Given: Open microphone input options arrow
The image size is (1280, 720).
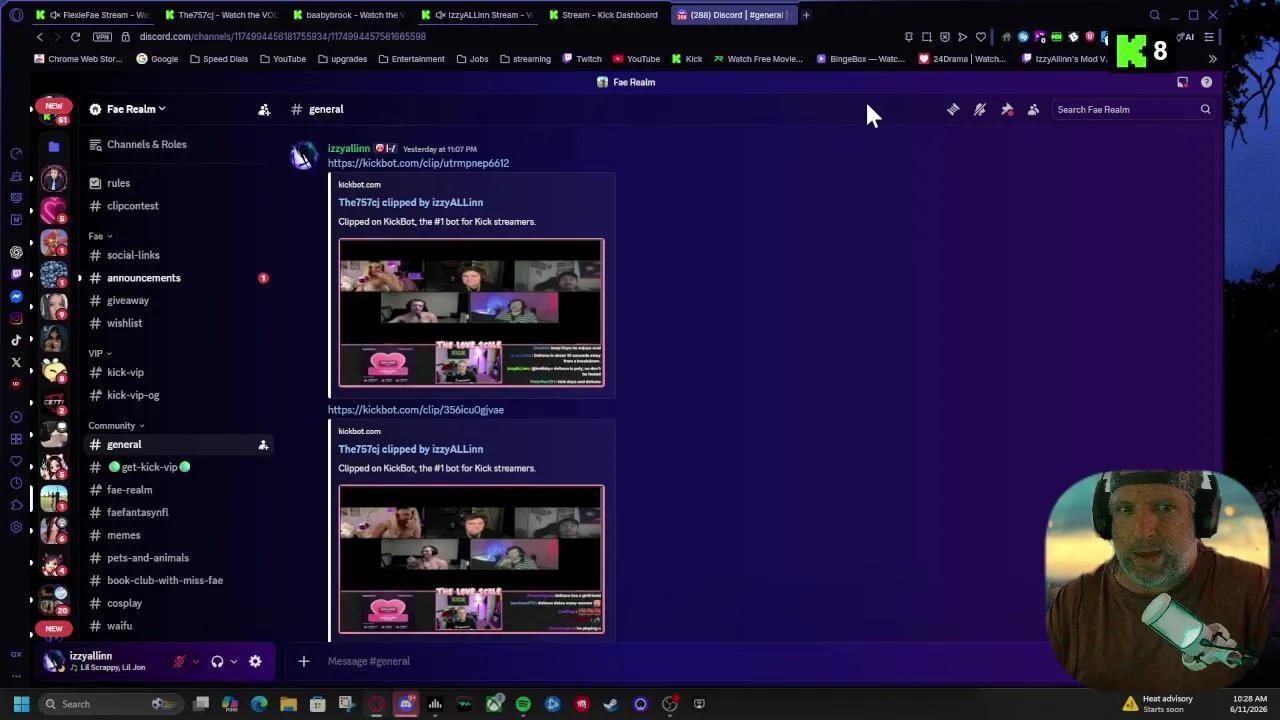Looking at the screenshot, I should [195, 661].
